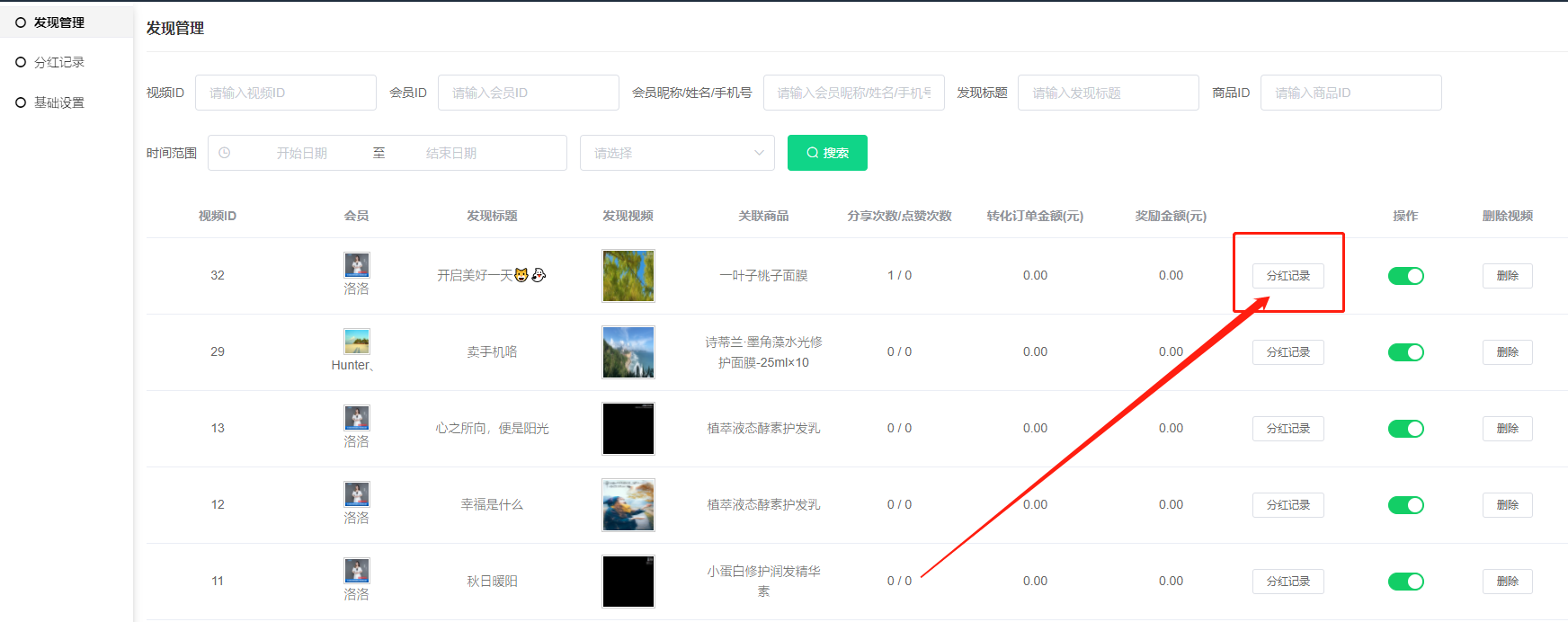The height and width of the screenshot is (622, 1568).
Task: Open 分红记录 for video 12
Action: pyautogui.click(x=1288, y=505)
